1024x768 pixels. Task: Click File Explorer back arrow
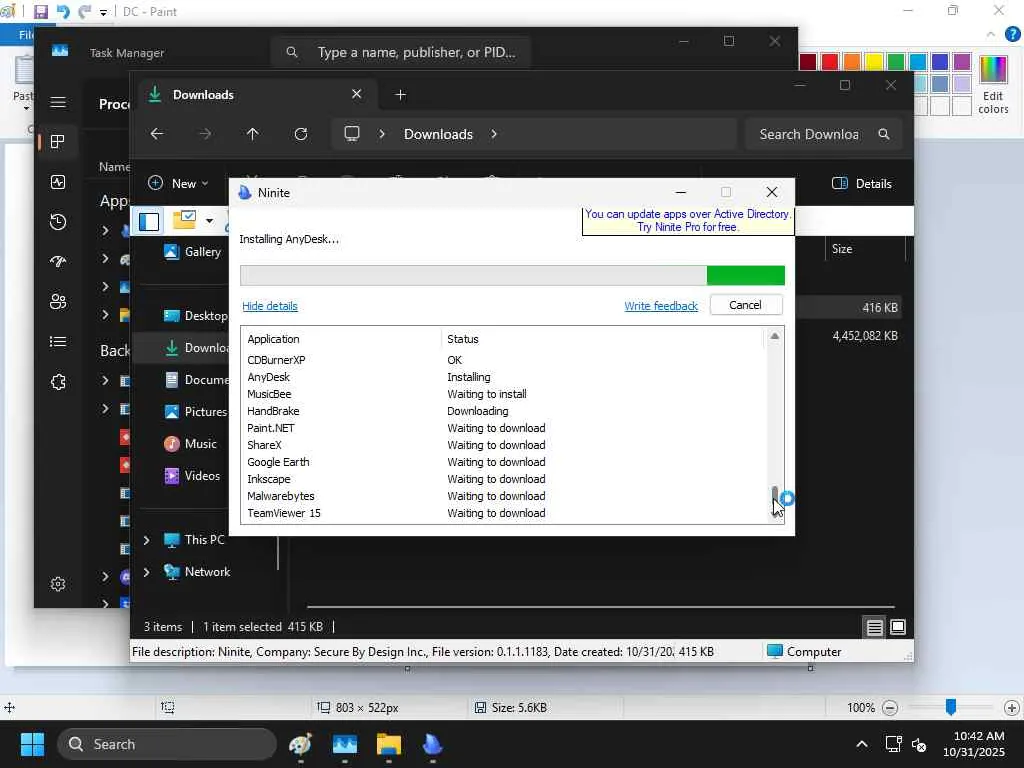click(x=157, y=134)
